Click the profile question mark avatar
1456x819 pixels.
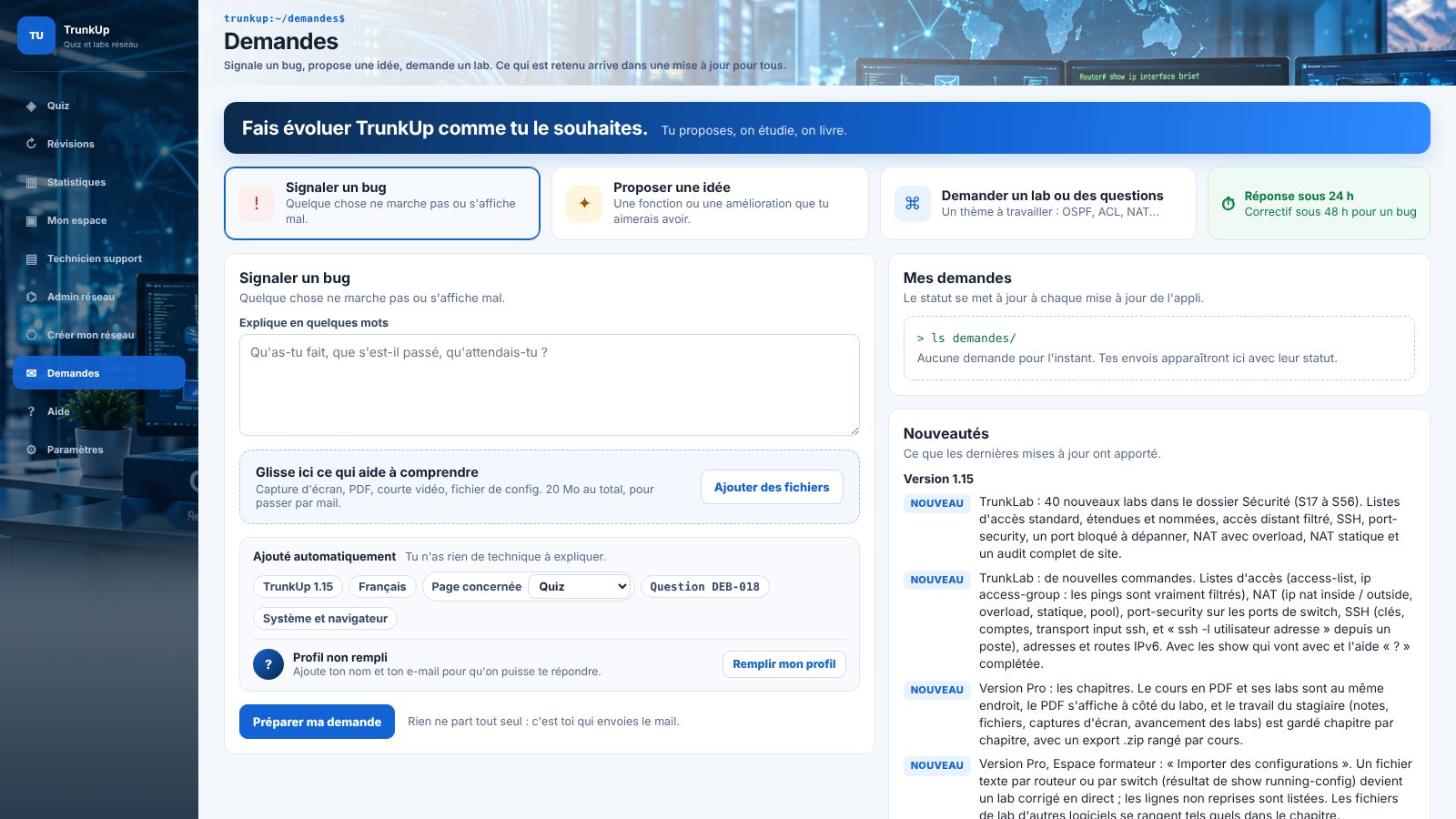coord(268,664)
